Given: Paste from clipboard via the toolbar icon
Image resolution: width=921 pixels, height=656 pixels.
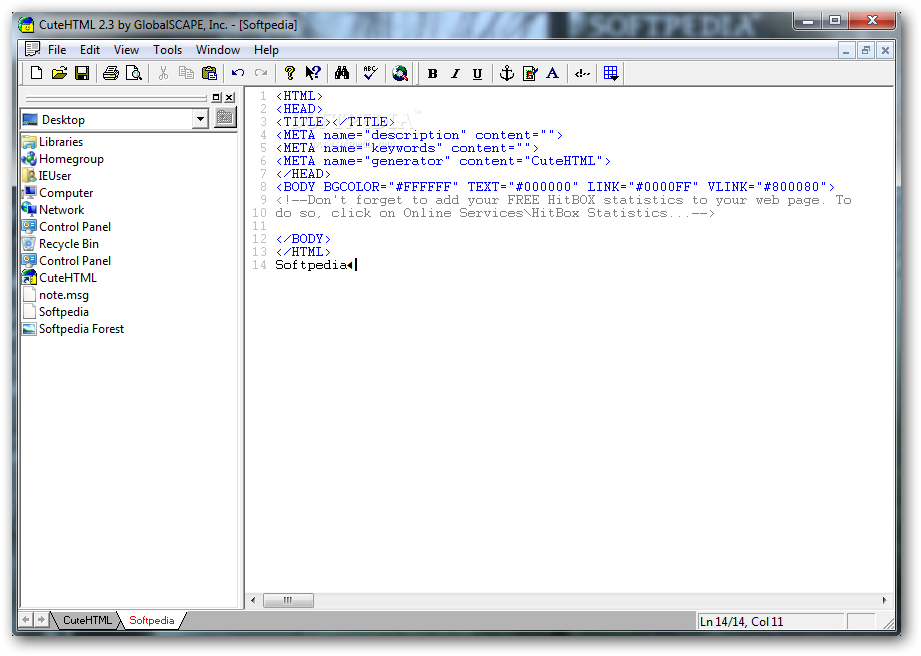Looking at the screenshot, I should [x=209, y=73].
